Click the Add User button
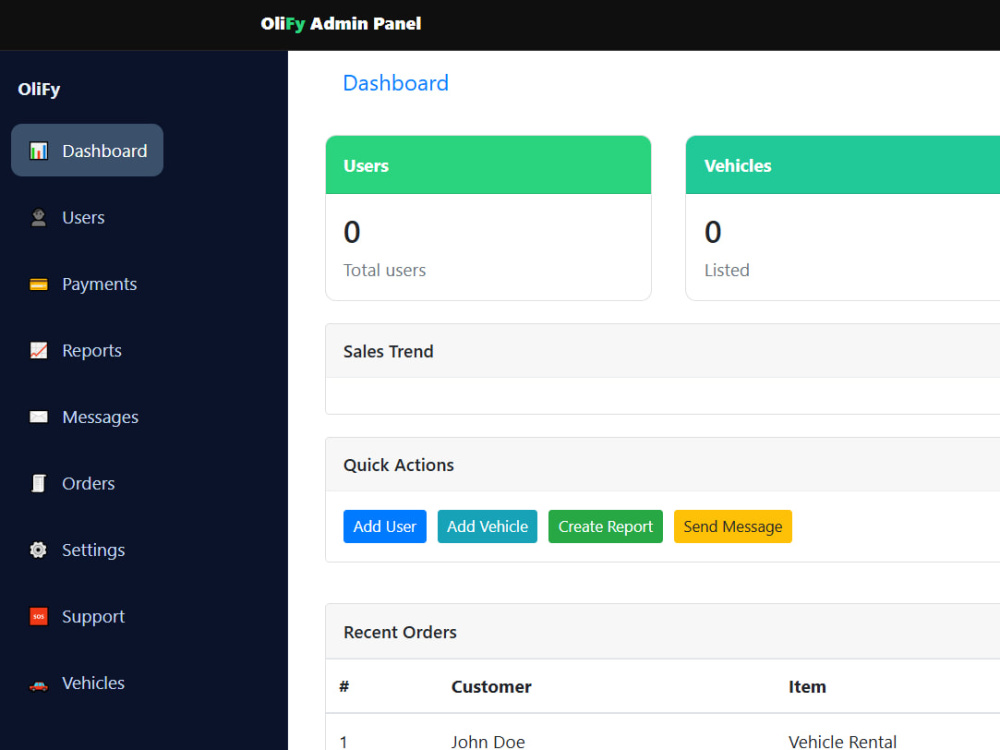Image resolution: width=1000 pixels, height=750 pixels. [x=384, y=526]
